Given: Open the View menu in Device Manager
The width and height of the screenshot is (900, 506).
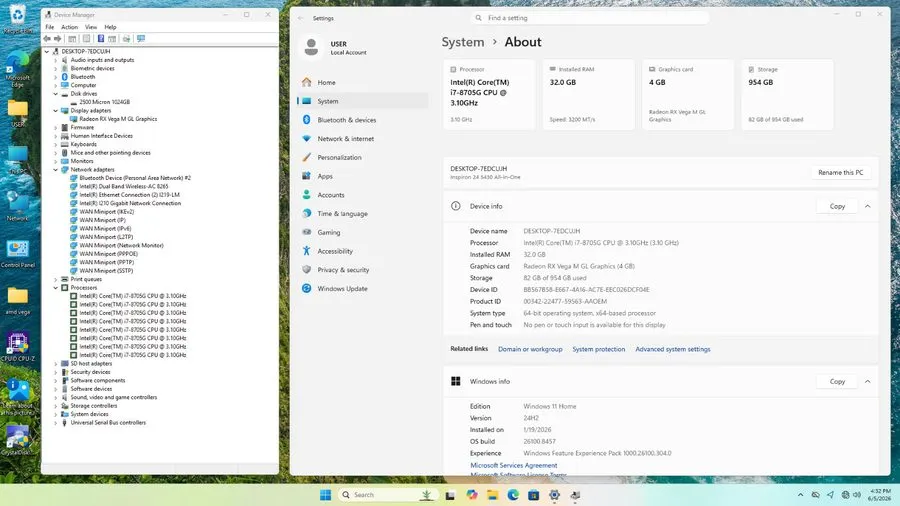Looking at the screenshot, I should point(91,27).
